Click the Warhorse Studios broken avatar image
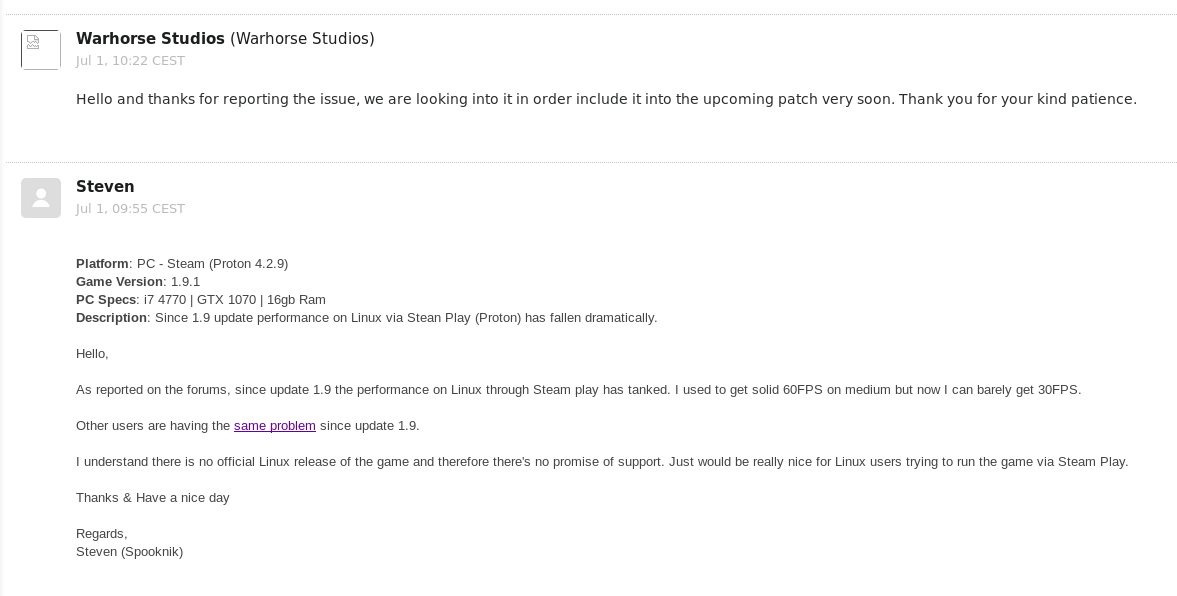The width and height of the screenshot is (1177, 596). click(x=41, y=50)
